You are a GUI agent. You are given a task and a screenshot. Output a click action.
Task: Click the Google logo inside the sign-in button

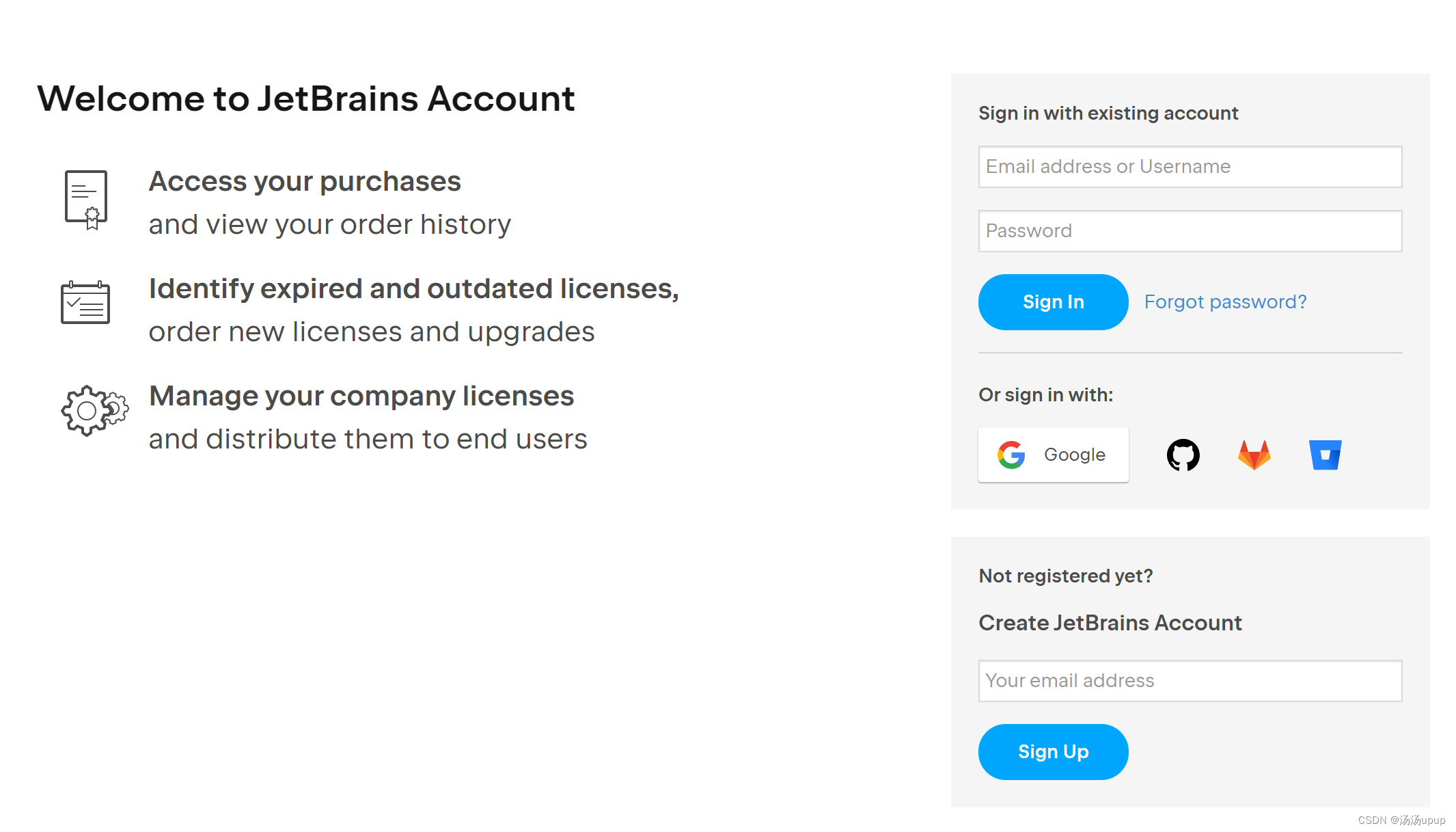(x=1012, y=455)
